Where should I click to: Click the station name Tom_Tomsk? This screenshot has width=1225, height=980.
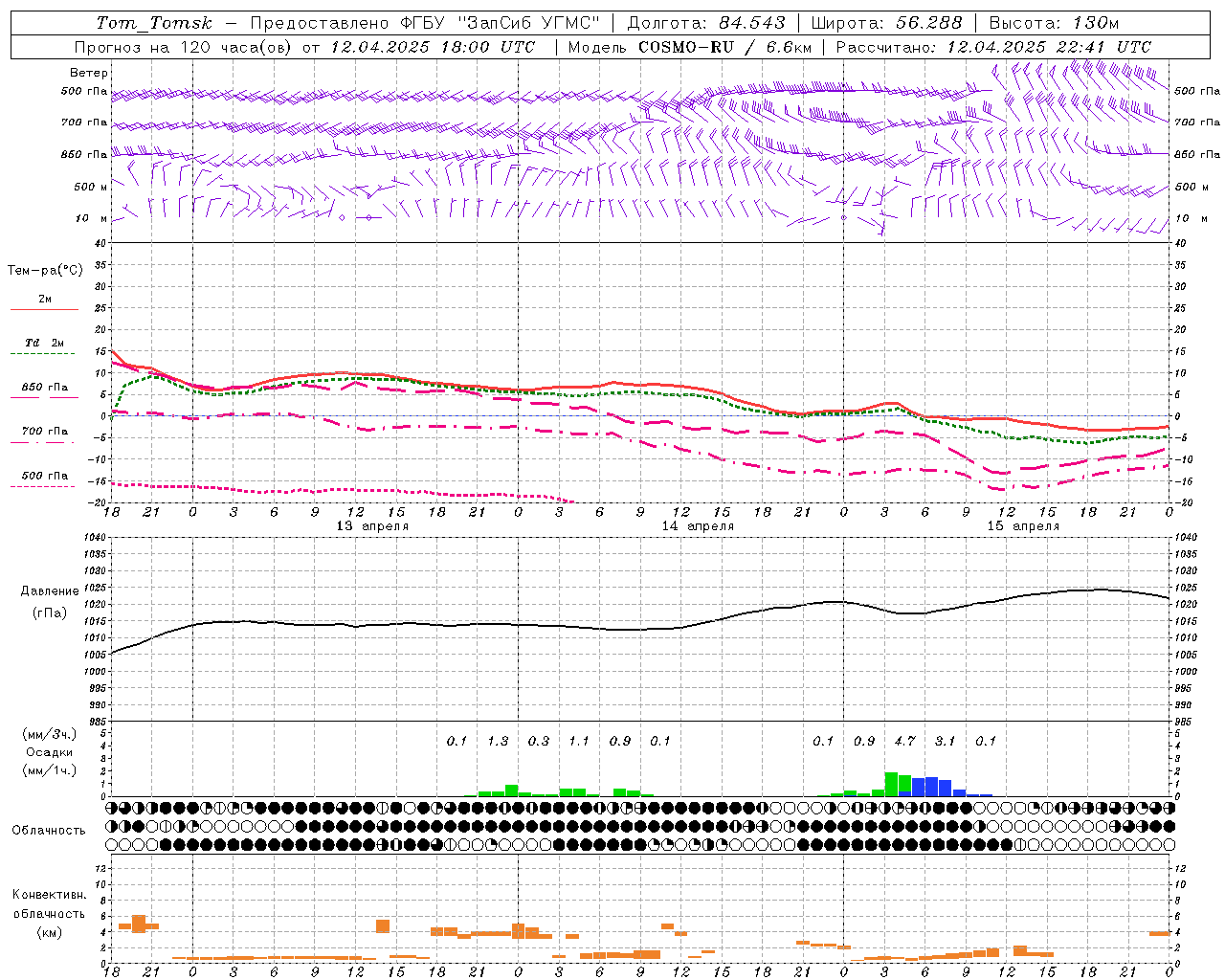[154, 23]
